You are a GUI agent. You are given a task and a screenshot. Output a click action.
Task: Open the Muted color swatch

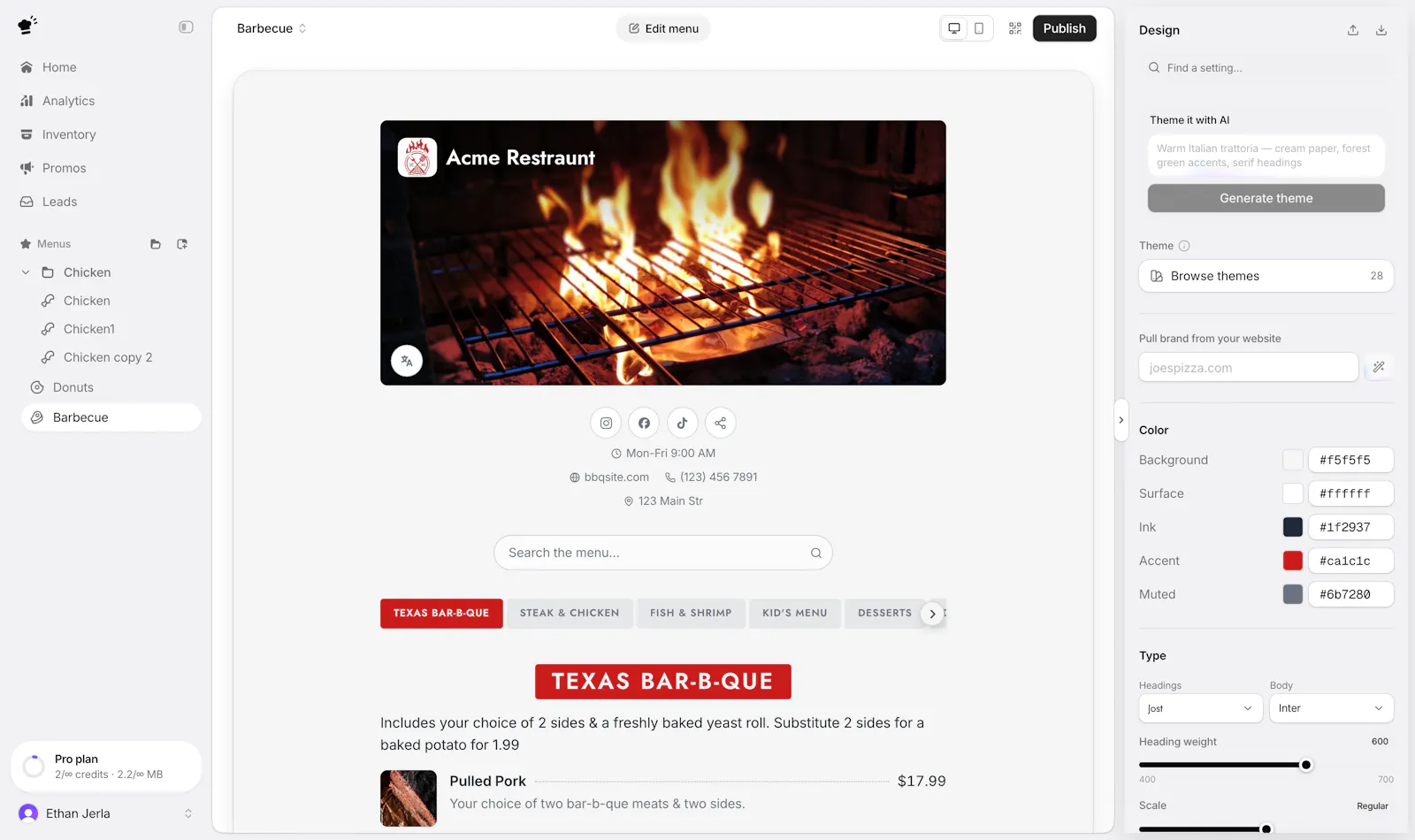(x=1293, y=594)
